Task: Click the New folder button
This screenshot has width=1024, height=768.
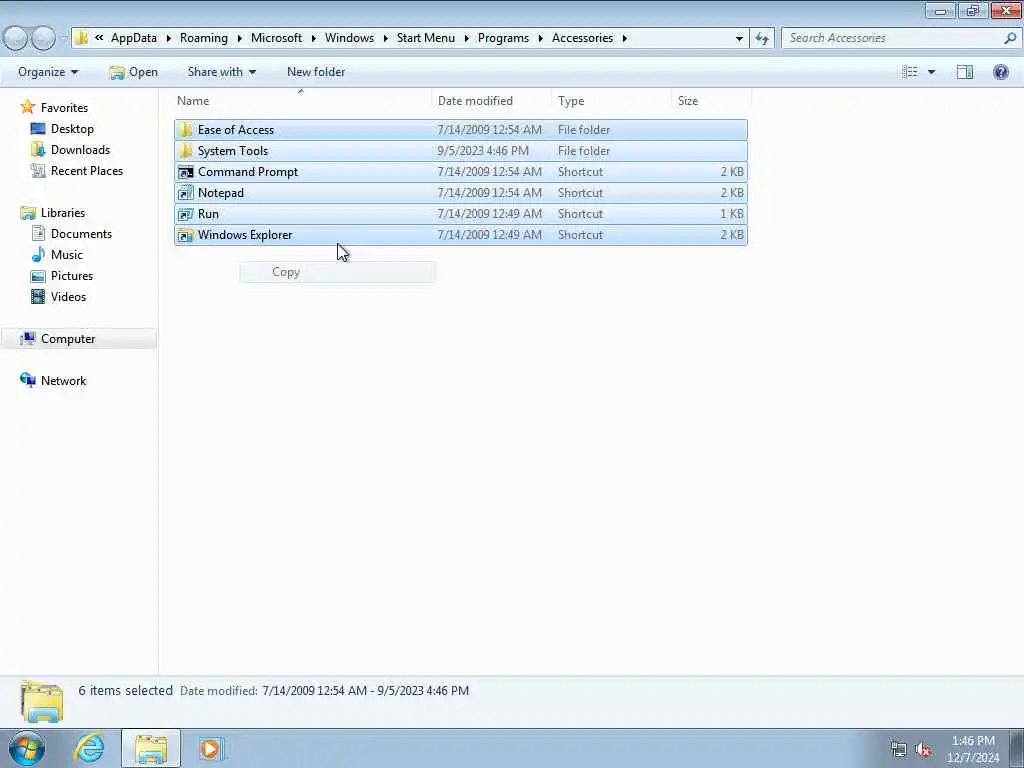Action: click(x=316, y=72)
